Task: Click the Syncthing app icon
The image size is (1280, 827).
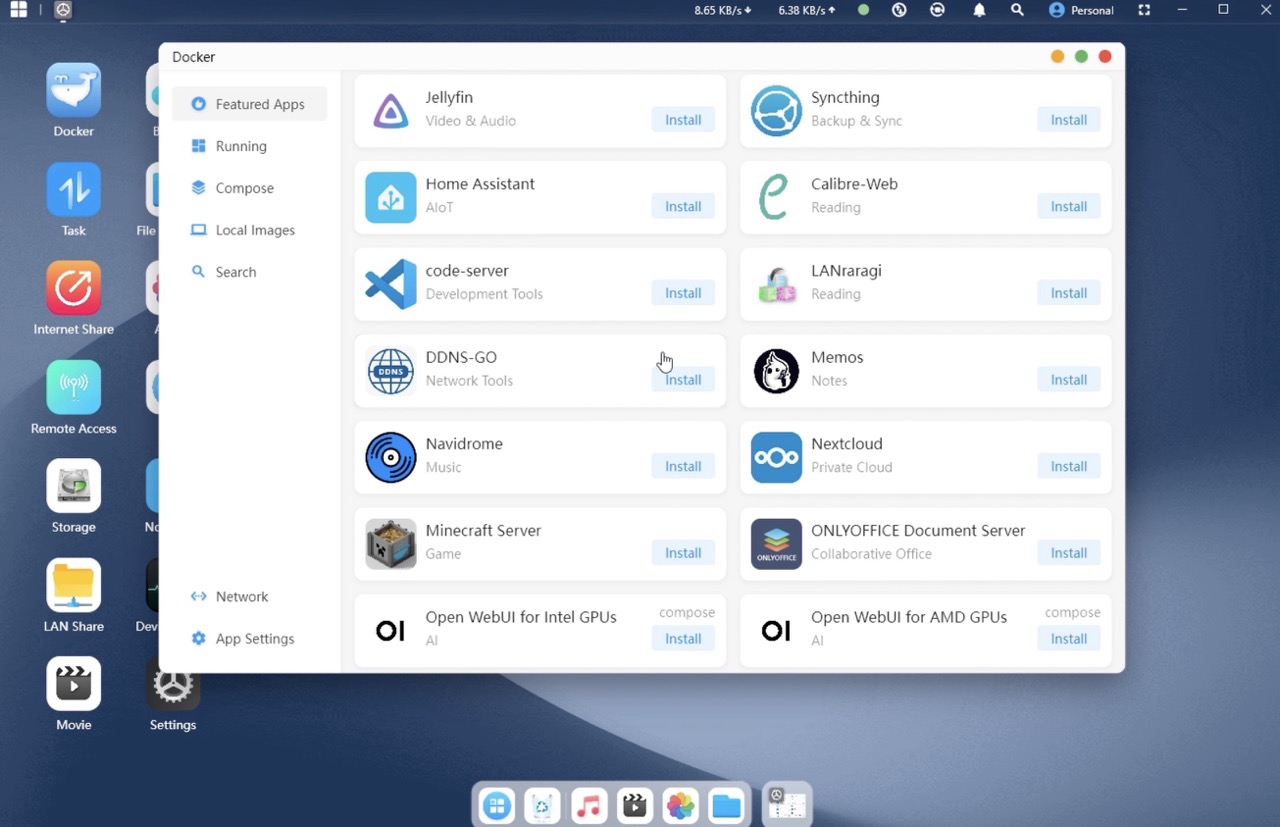Action: pos(776,110)
